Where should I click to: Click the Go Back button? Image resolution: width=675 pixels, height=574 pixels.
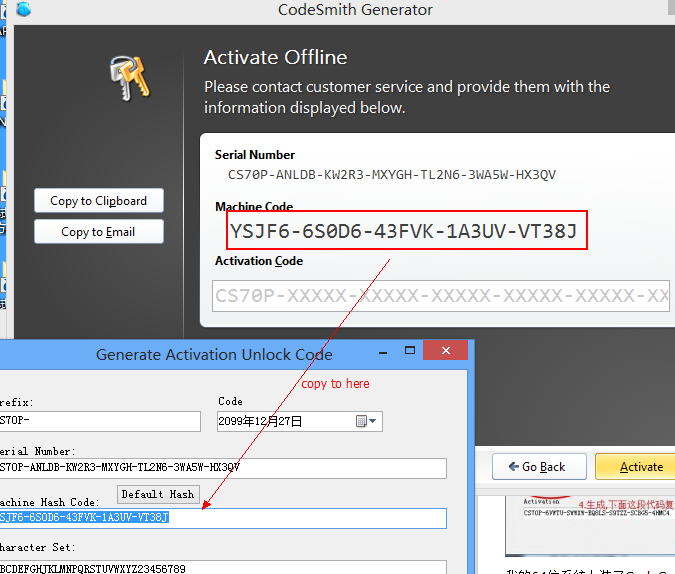[539, 467]
